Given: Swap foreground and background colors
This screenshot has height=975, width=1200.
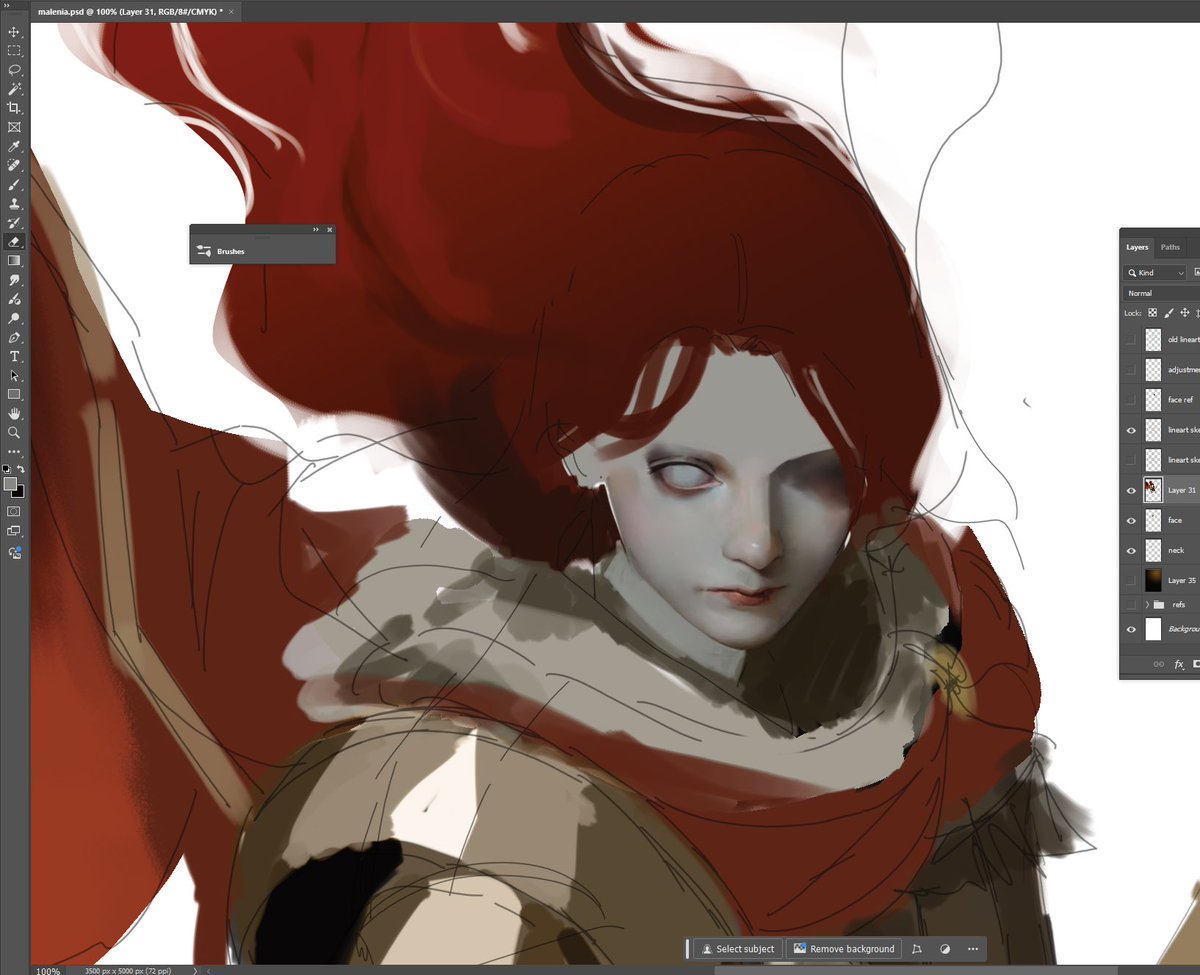Looking at the screenshot, I should click(21, 468).
